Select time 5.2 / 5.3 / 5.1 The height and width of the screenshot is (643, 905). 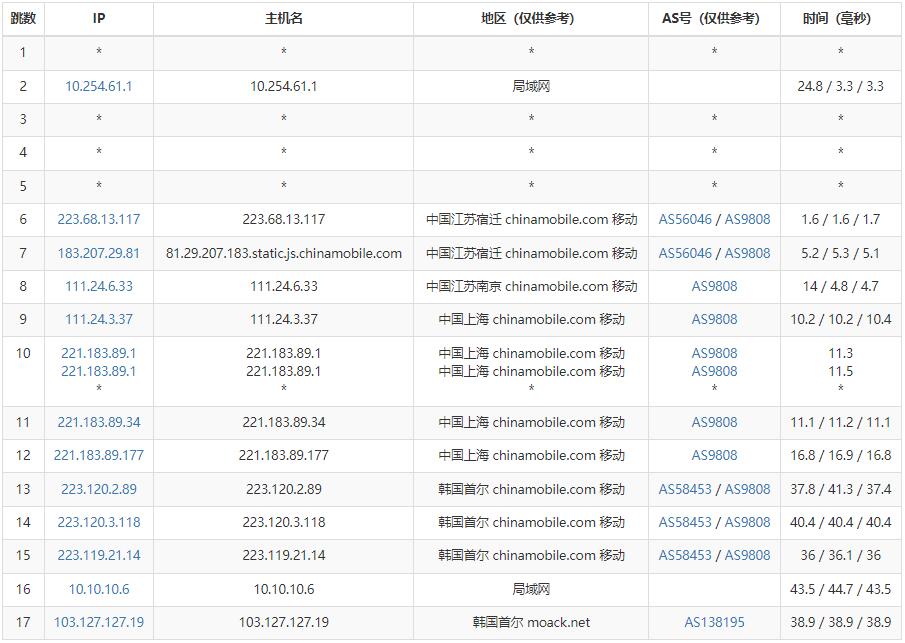(840, 253)
